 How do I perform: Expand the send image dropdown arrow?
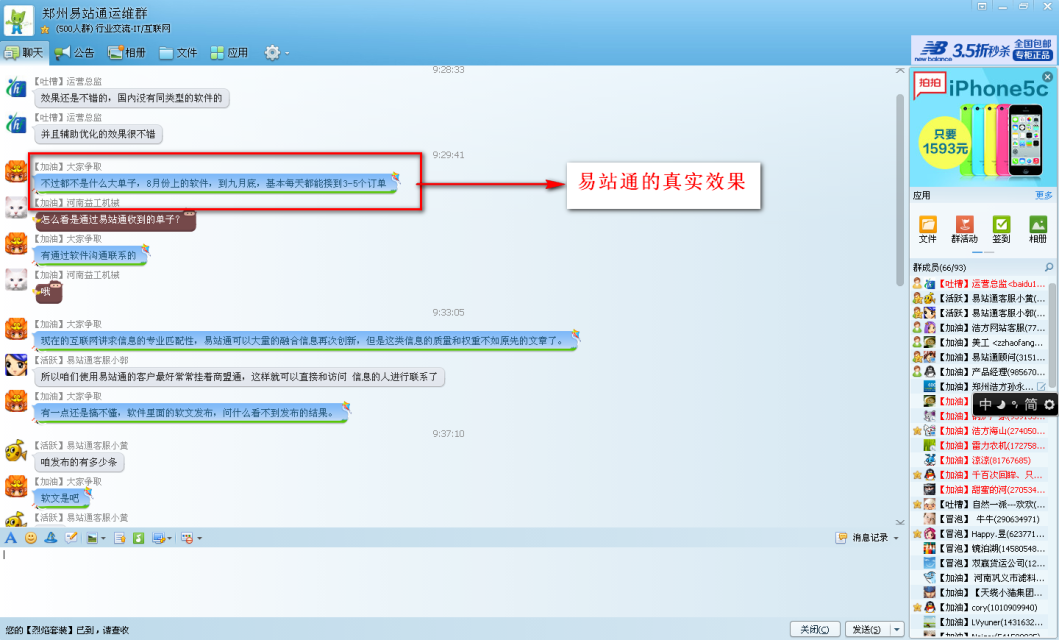coord(103,539)
